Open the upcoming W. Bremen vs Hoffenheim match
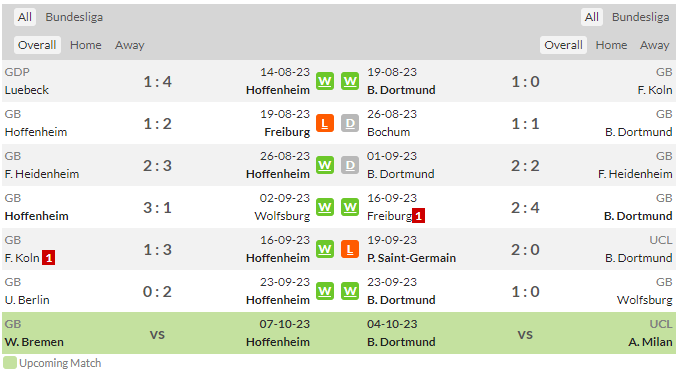677x389 pixels. click(x=158, y=333)
